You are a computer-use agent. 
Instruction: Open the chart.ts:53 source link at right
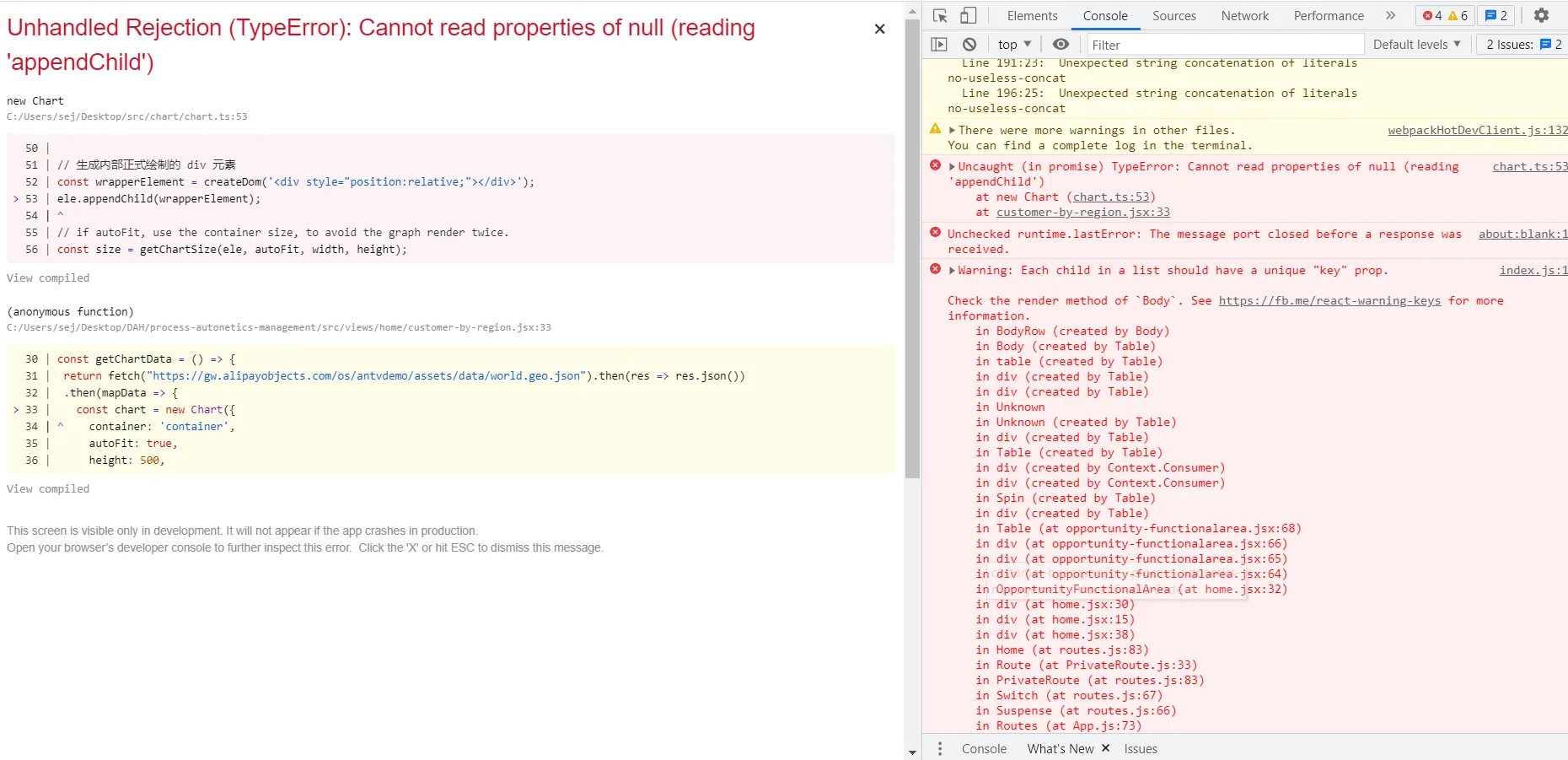[1530, 167]
